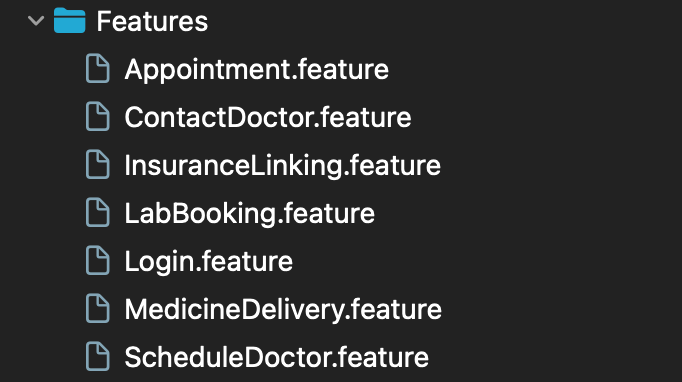Select the Features folder label
Image resolution: width=682 pixels, height=382 pixels.
pyautogui.click(x=152, y=21)
